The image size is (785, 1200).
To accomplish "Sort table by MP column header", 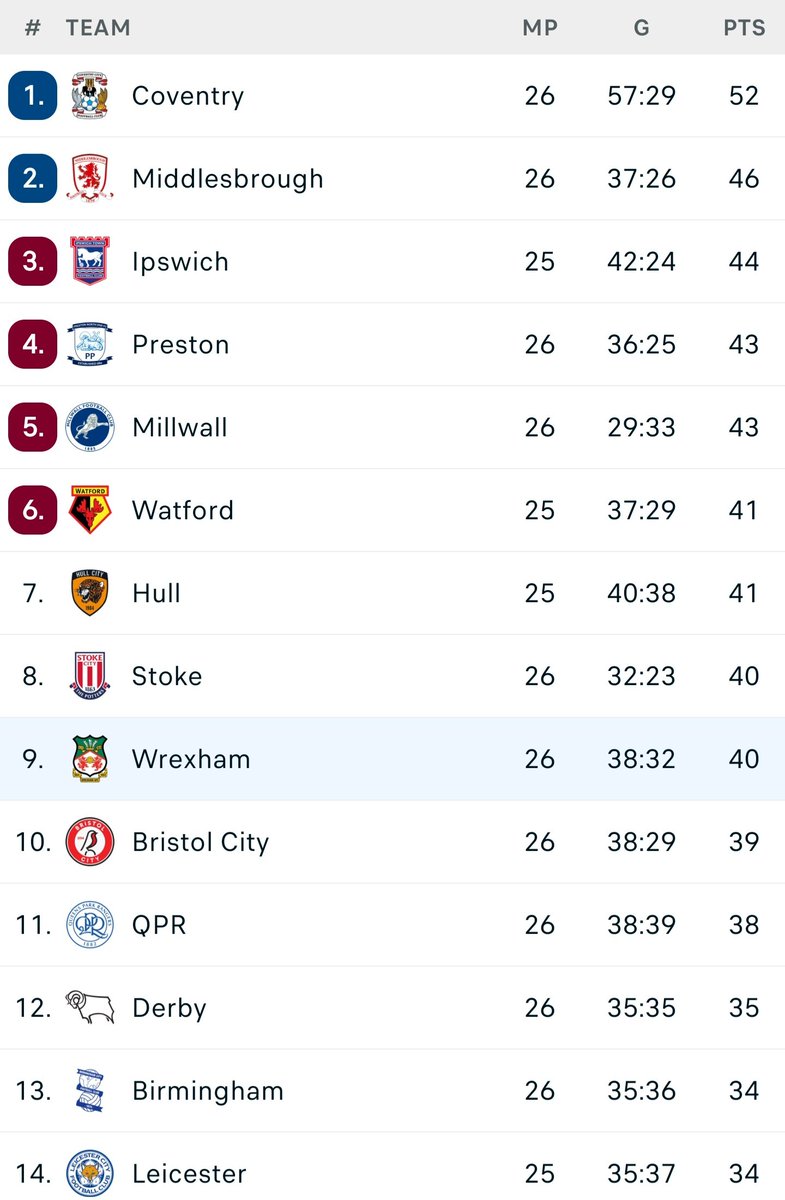I will 540,28.
